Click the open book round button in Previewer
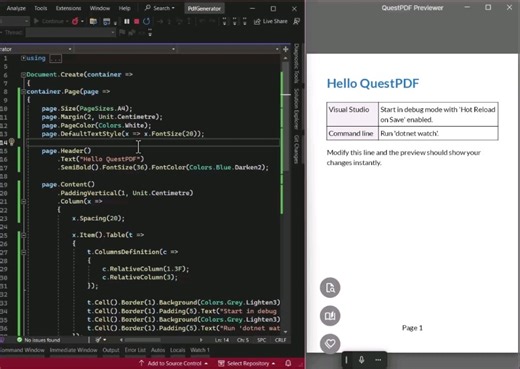The image size is (520, 369). 330,315
